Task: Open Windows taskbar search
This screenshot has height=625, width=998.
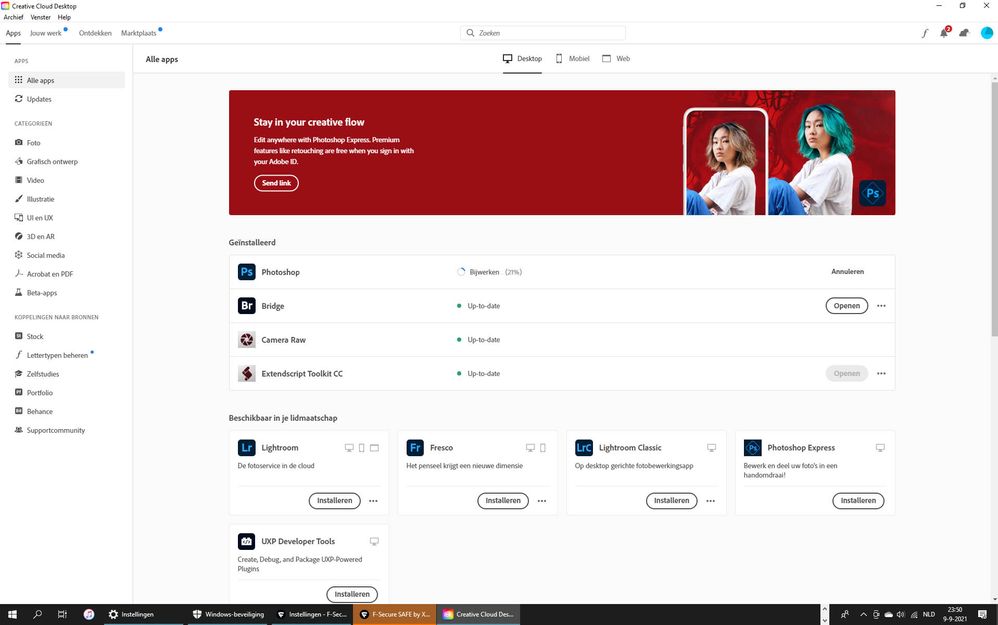Action: click(x=38, y=614)
